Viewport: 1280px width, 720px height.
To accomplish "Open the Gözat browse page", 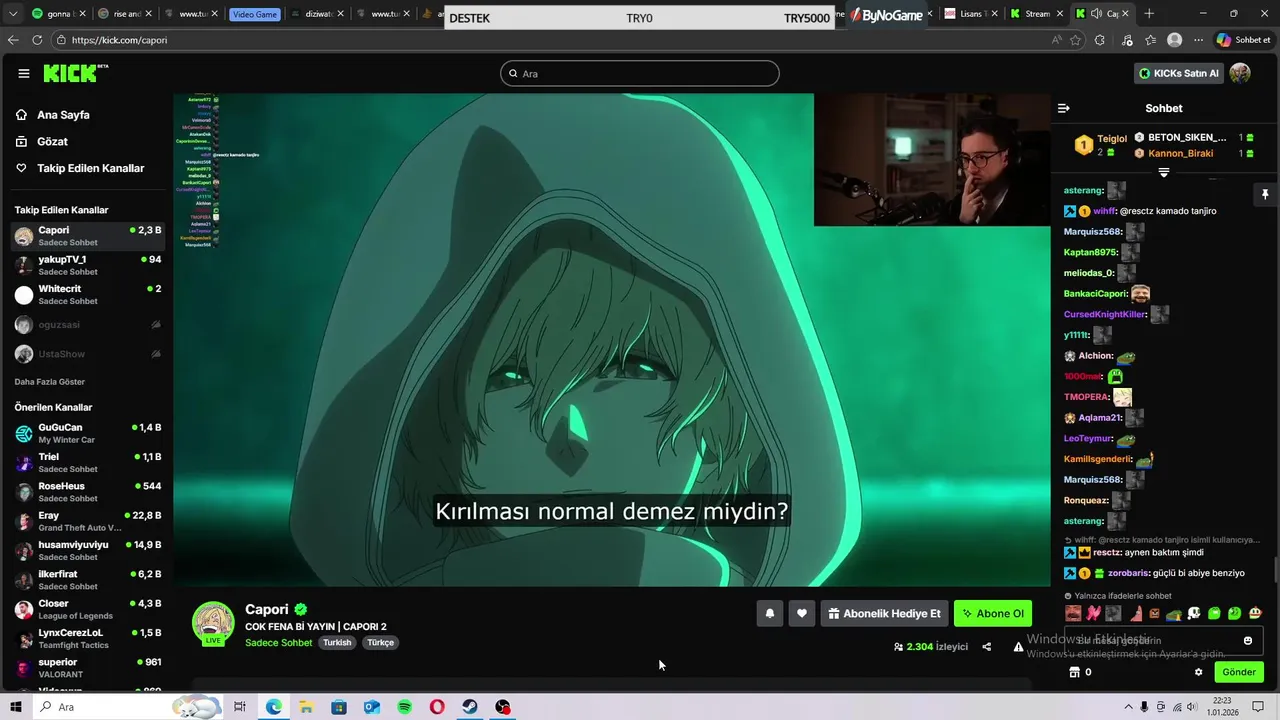I will pos(52,142).
